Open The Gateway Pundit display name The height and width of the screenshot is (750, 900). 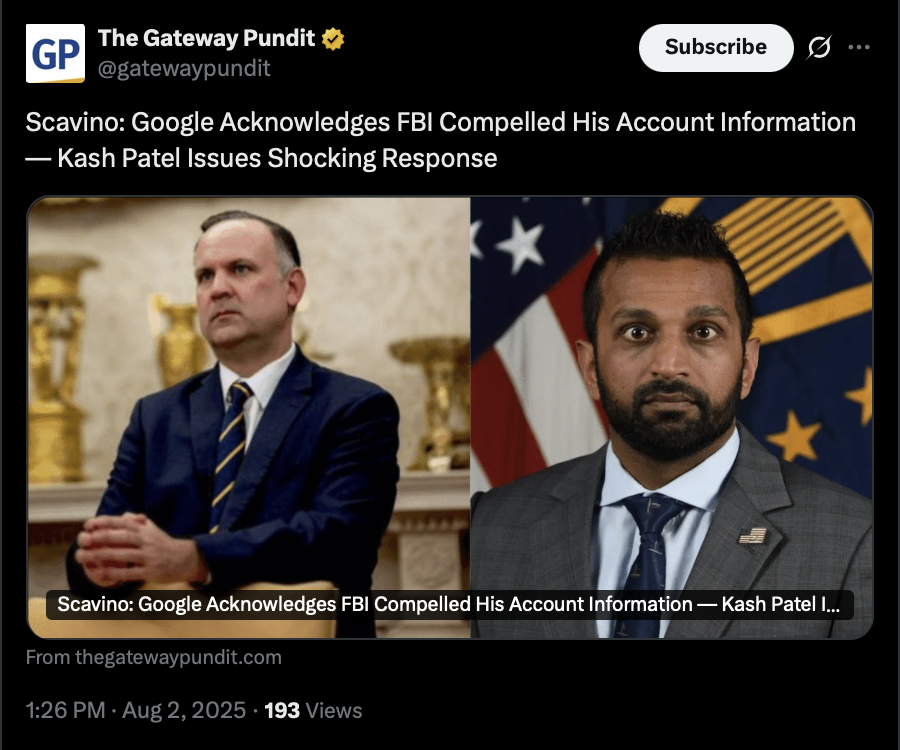pyautogui.click(x=206, y=38)
